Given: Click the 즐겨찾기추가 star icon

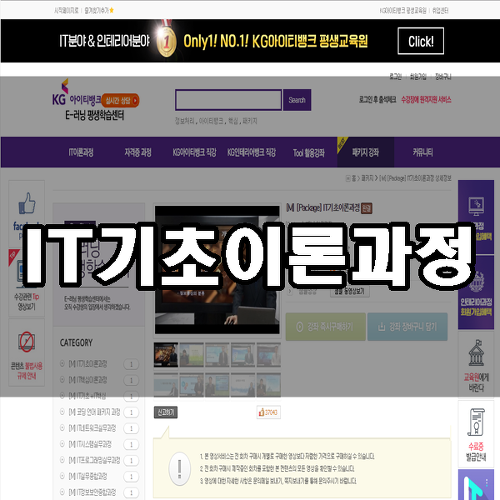Looking at the screenshot, I should pyautogui.click(x=112, y=10).
